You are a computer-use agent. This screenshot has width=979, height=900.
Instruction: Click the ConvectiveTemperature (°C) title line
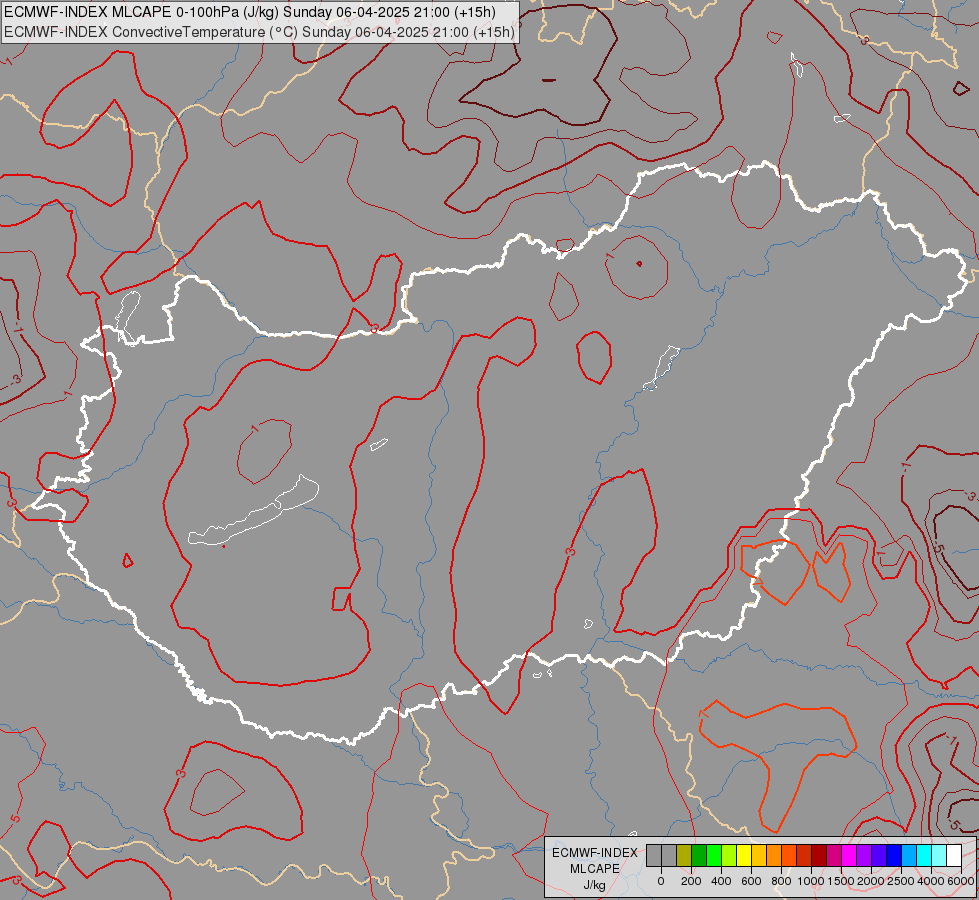(x=259, y=32)
